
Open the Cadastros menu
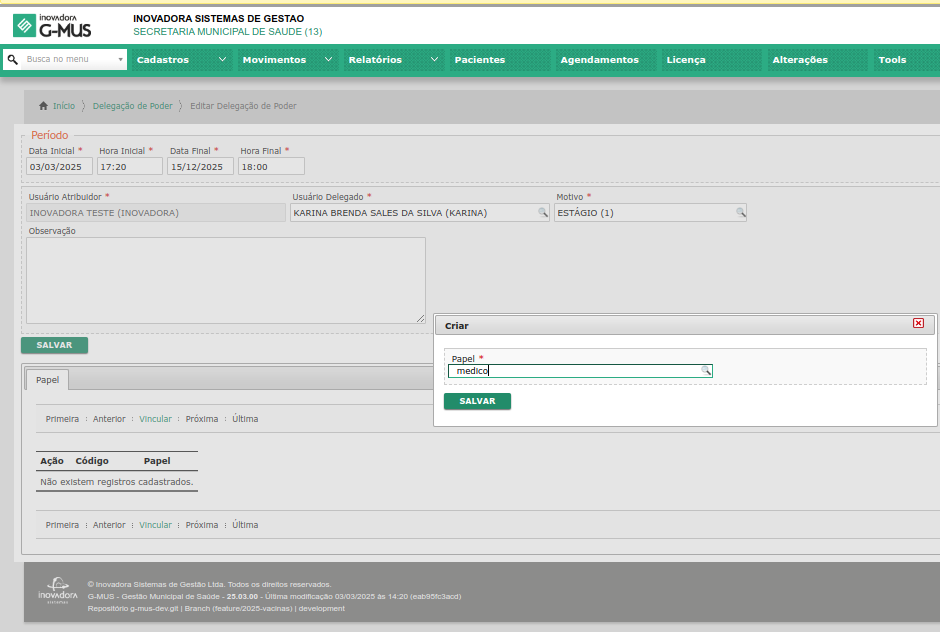pos(181,59)
